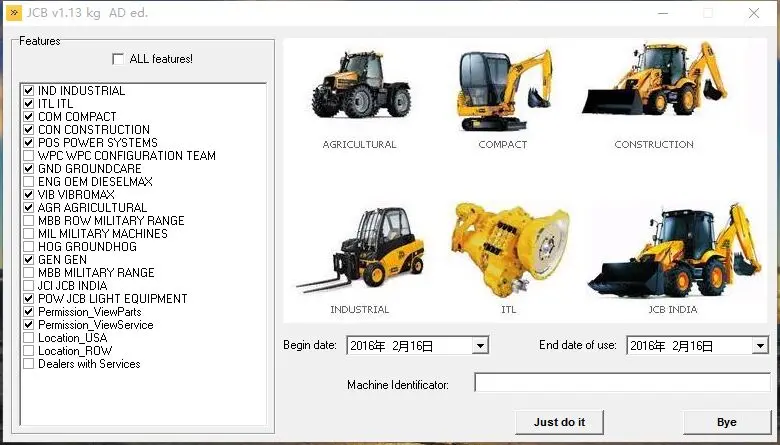The height and width of the screenshot is (445, 780).
Task: Uncheck ITL ITL feature
Action: 28,103
